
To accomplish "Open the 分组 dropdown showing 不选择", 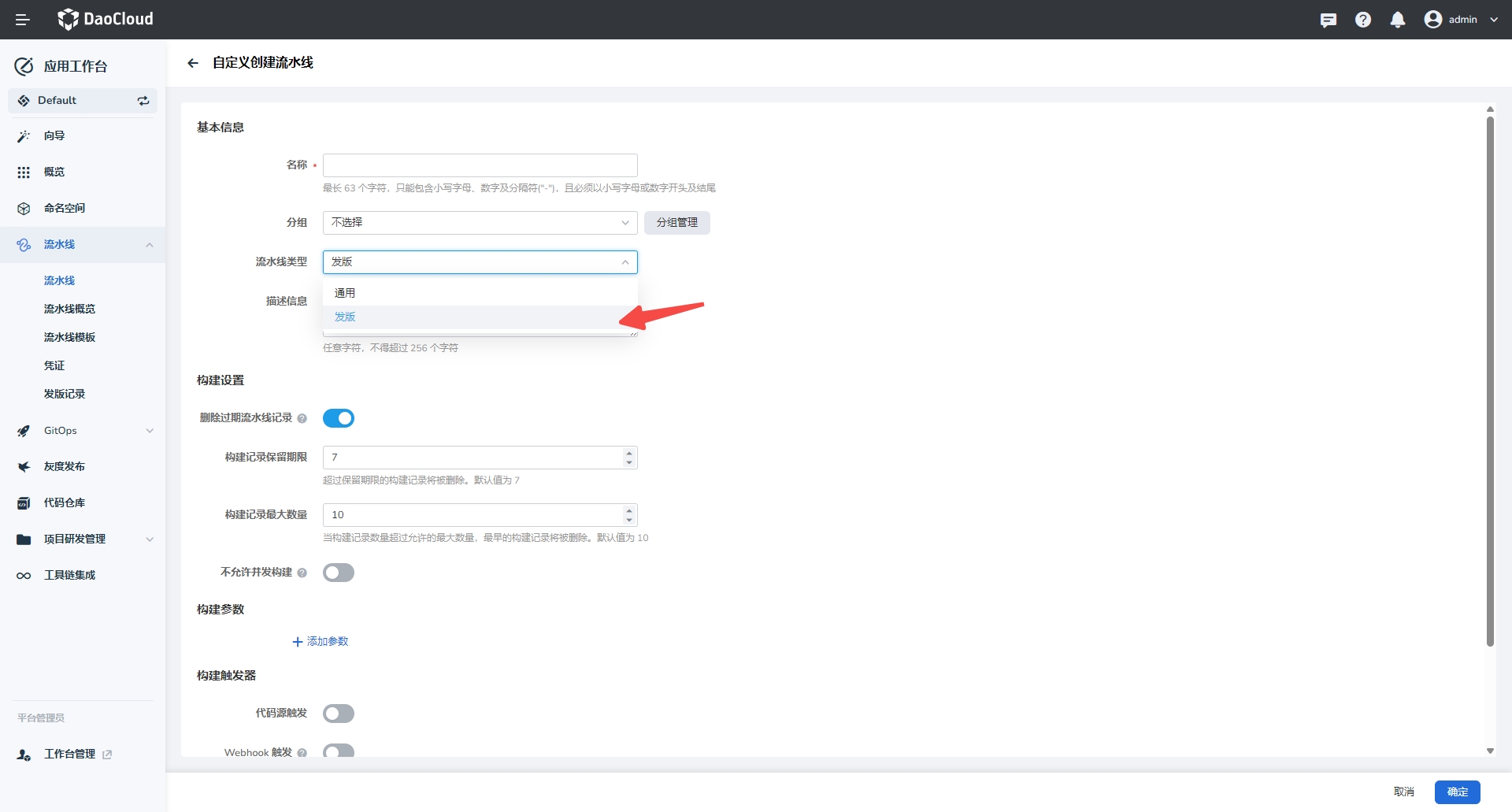I will [480, 223].
